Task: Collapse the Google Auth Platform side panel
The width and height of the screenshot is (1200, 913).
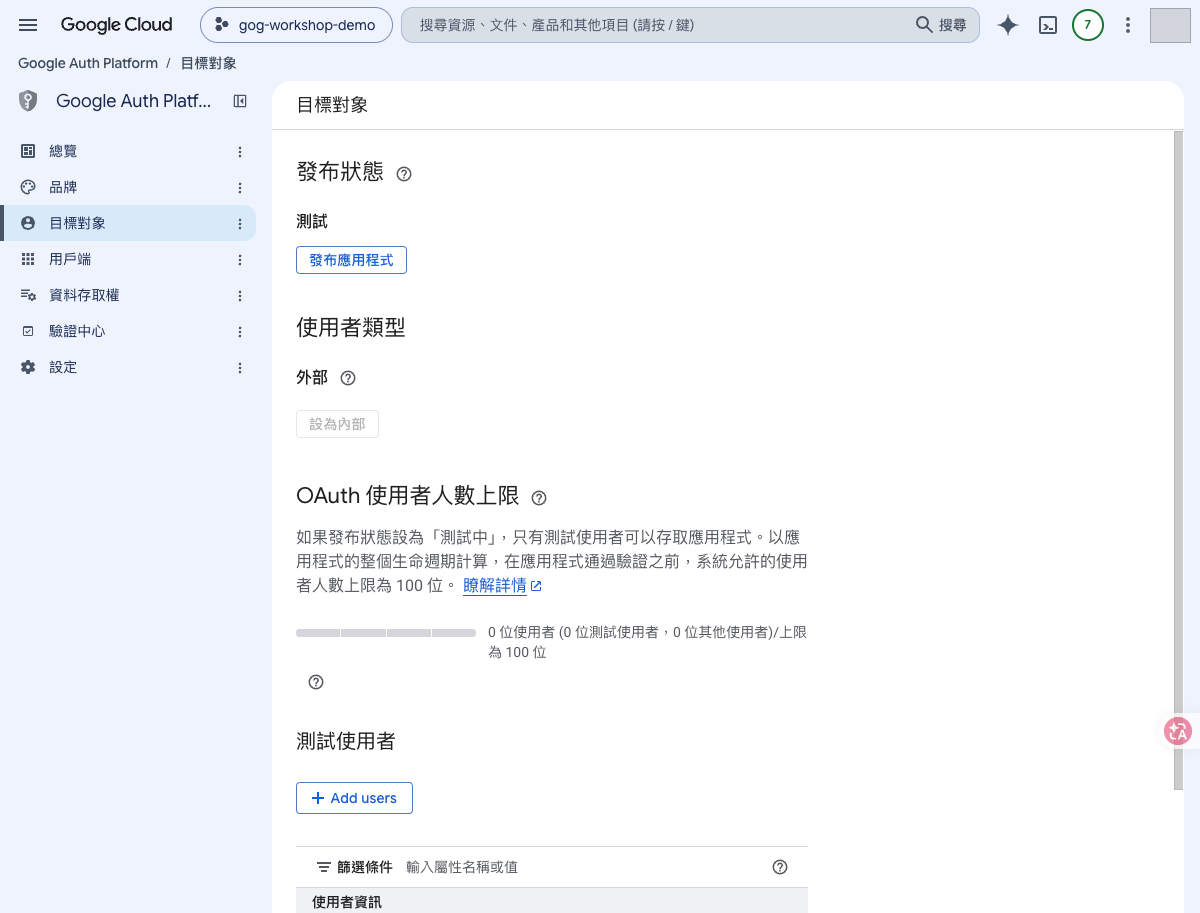Action: (x=240, y=101)
